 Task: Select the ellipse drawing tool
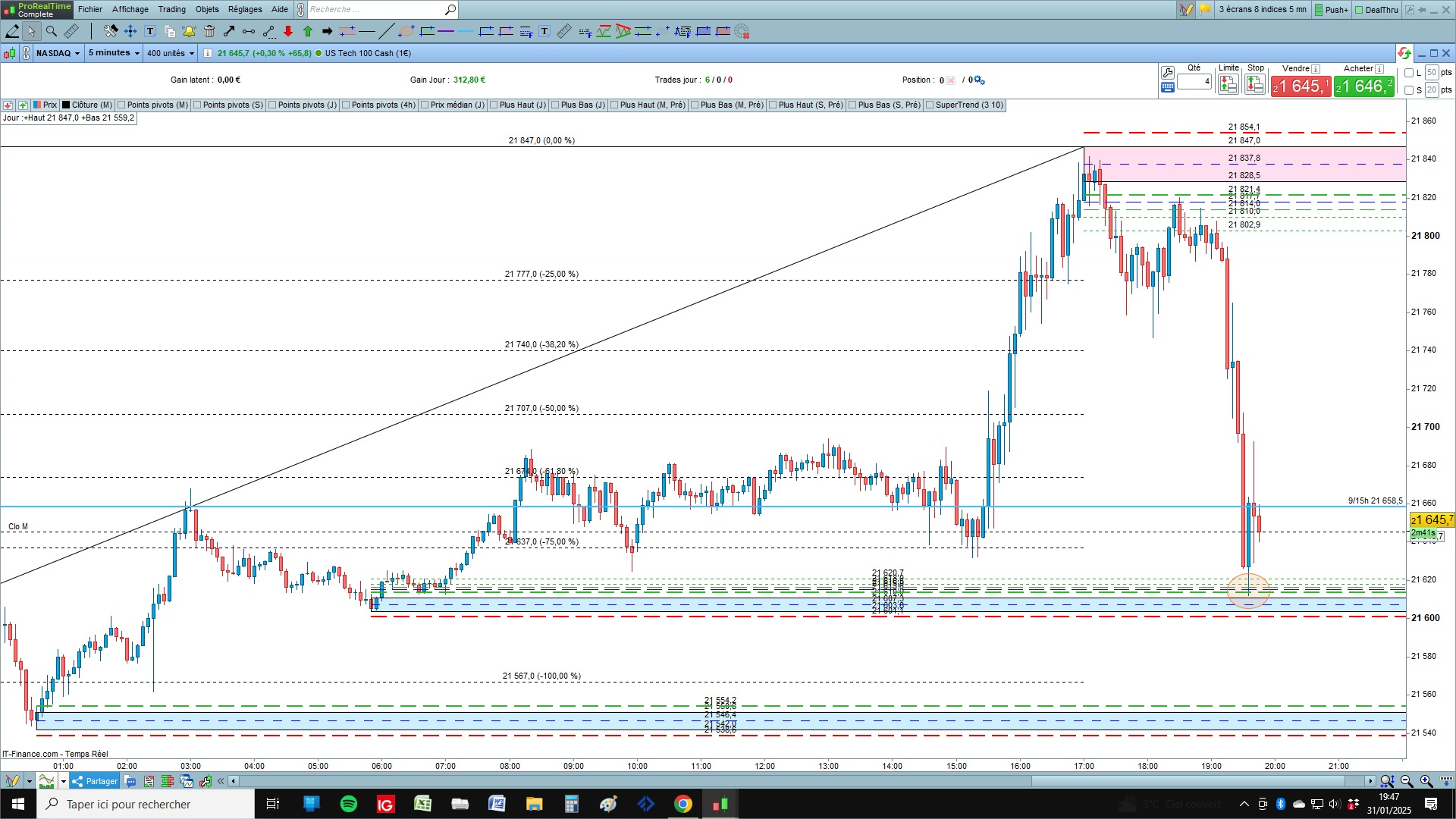pyautogui.click(x=406, y=31)
